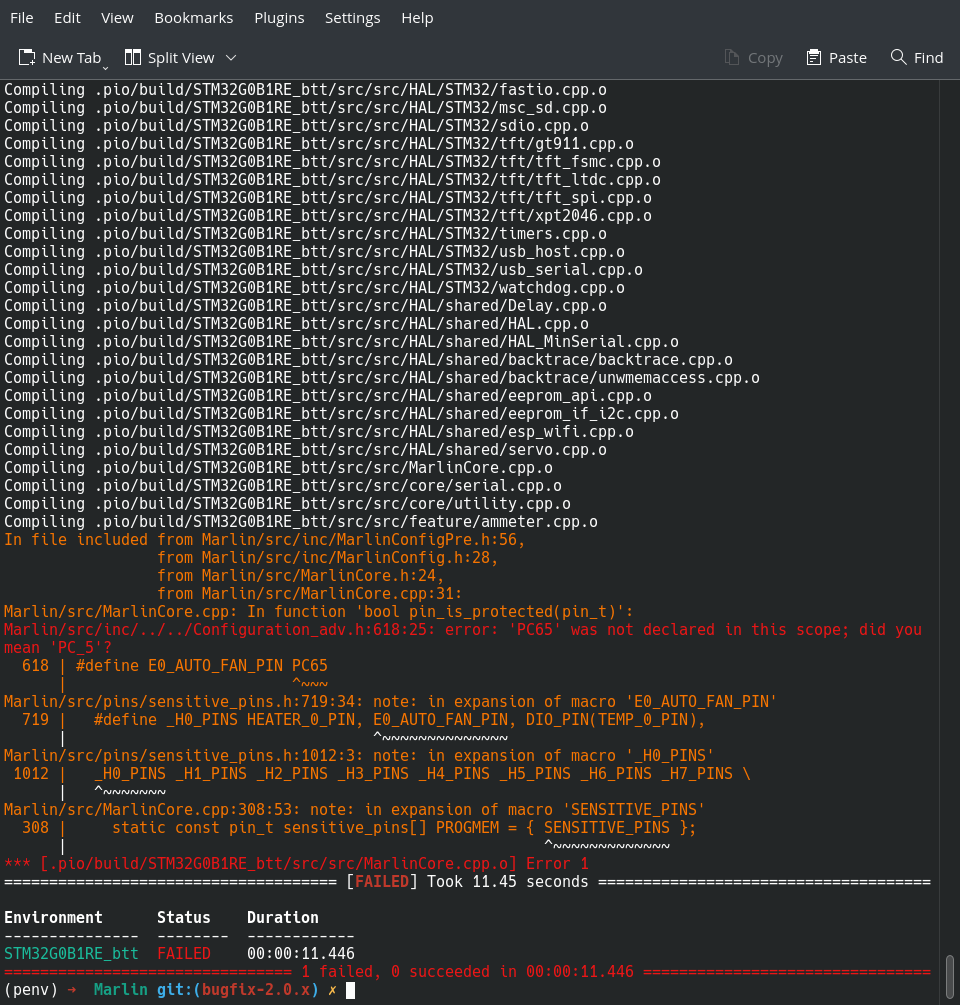The image size is (960, 1005).
Task: Open the Bookmarks menu
Action: coord(193,18)
